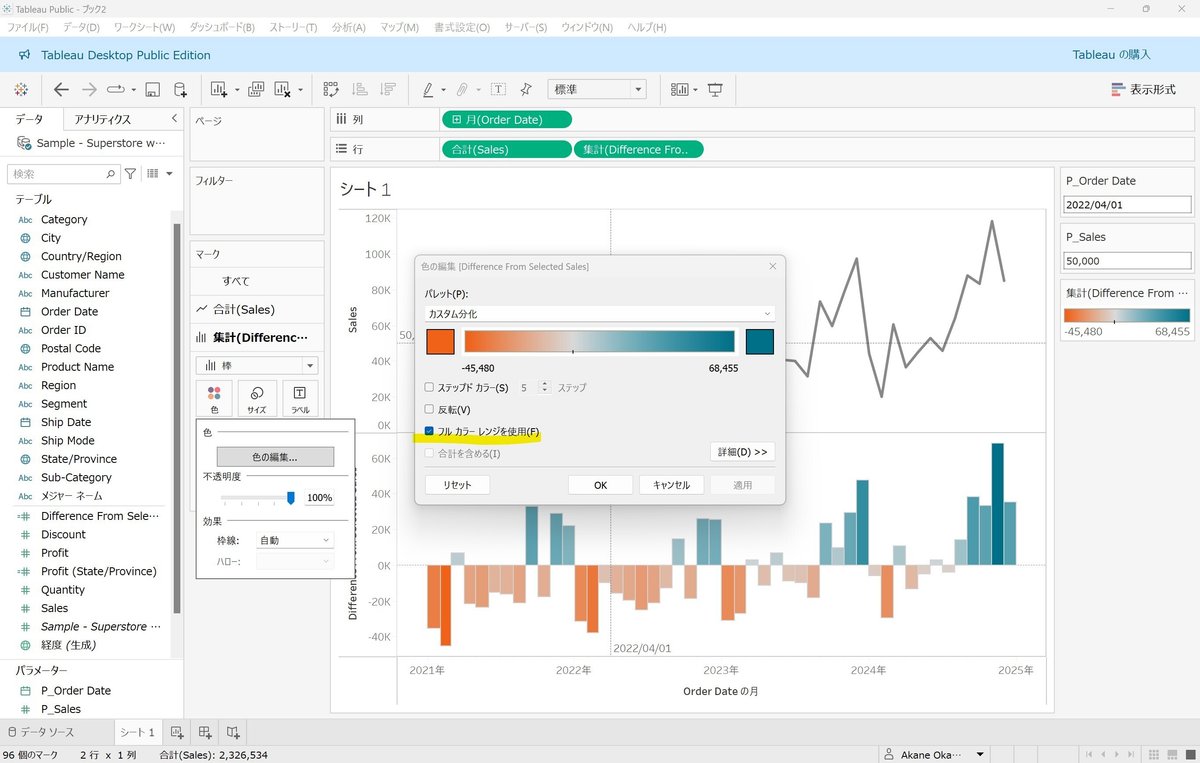The height and width of the screenshot is (763, 1200).
Task: Open the 書式設定(O) menu
Action: pyautogui.click(x=462, y=27)
